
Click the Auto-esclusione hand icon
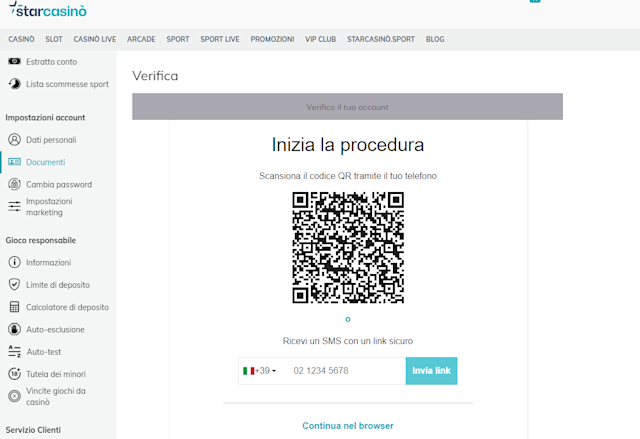[14, 329]
